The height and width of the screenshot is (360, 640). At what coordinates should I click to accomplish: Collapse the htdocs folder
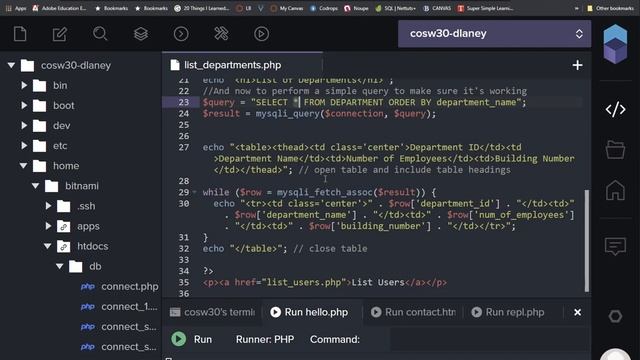tap(47, 246)
